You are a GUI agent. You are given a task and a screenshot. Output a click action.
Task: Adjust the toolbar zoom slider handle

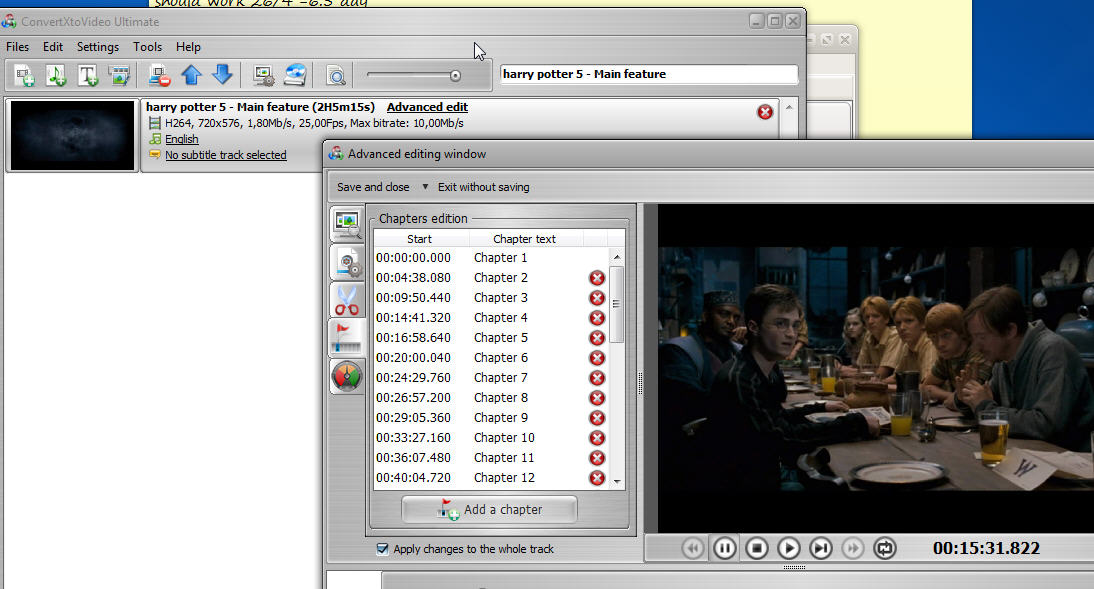pos(456,75)
